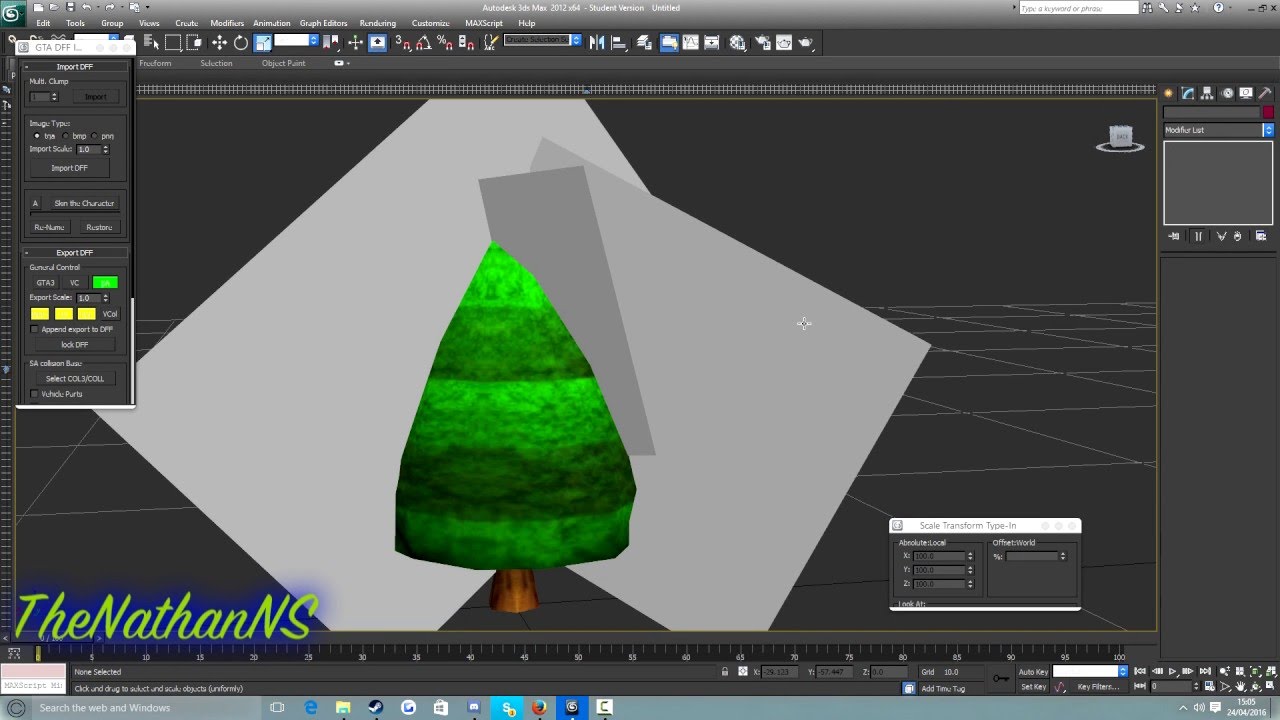
Task: Click the lock DFF button
Action: (x=75, y=345)
